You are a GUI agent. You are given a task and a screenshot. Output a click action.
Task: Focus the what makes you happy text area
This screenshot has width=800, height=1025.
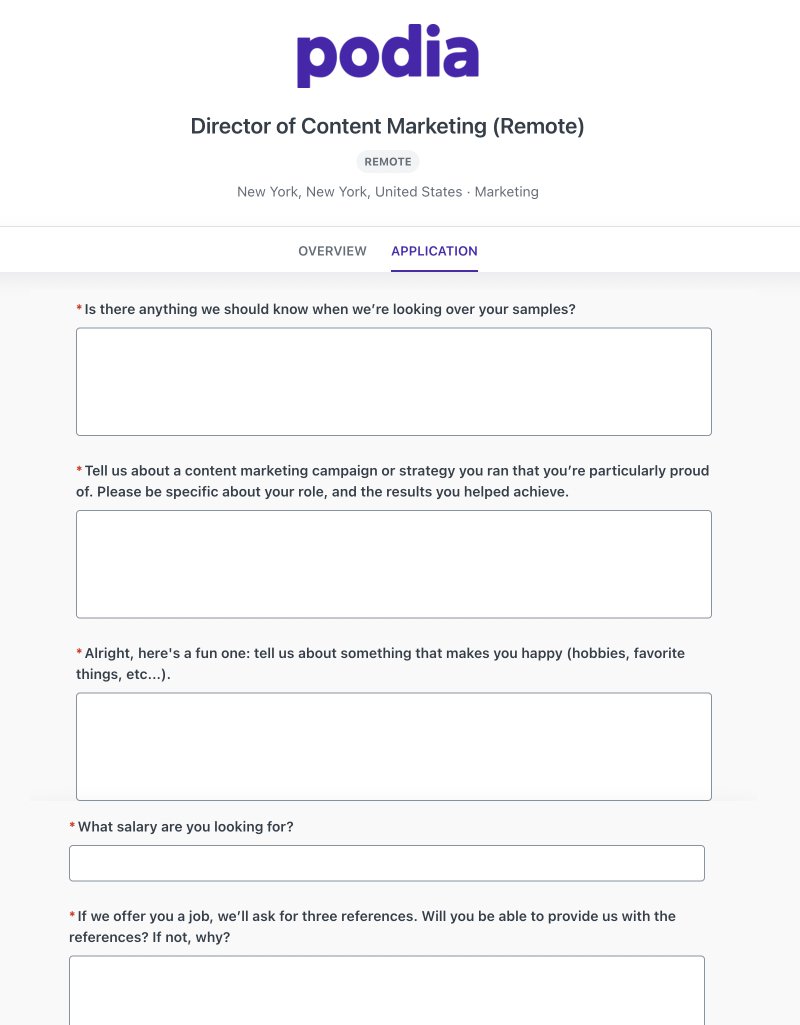pyautogui.click(x=393, y=747)
